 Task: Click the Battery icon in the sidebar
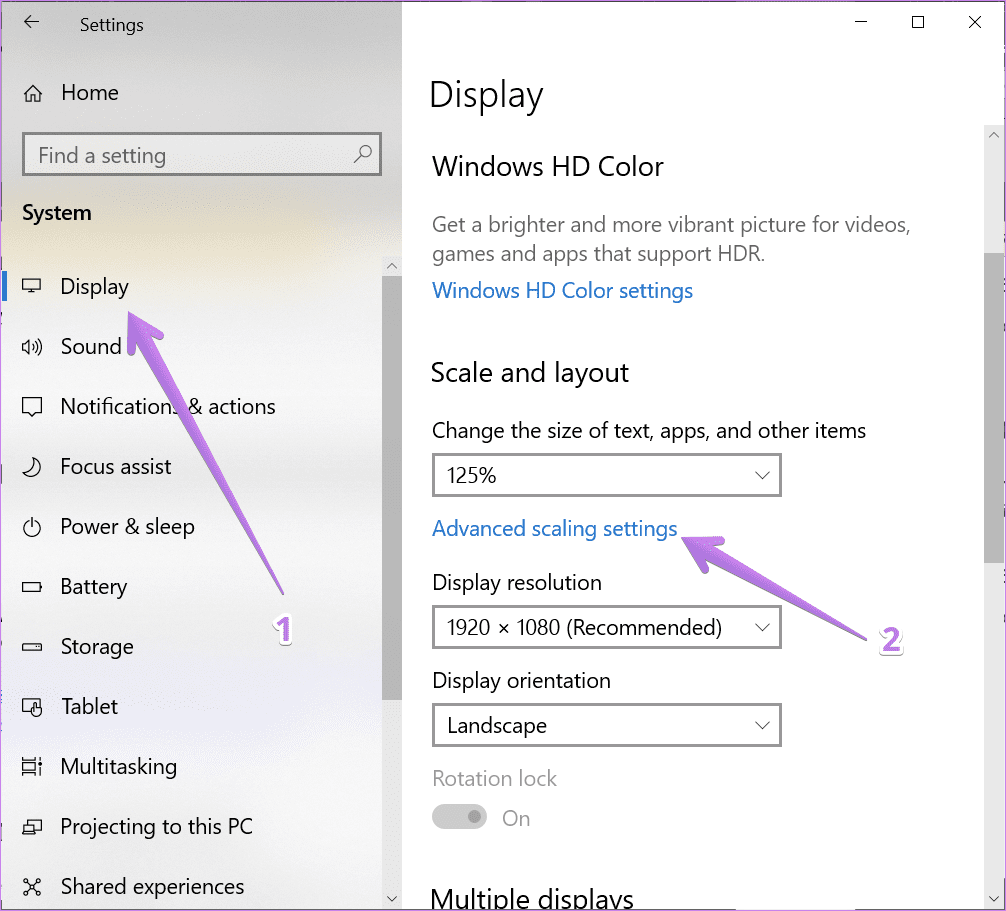32,587
